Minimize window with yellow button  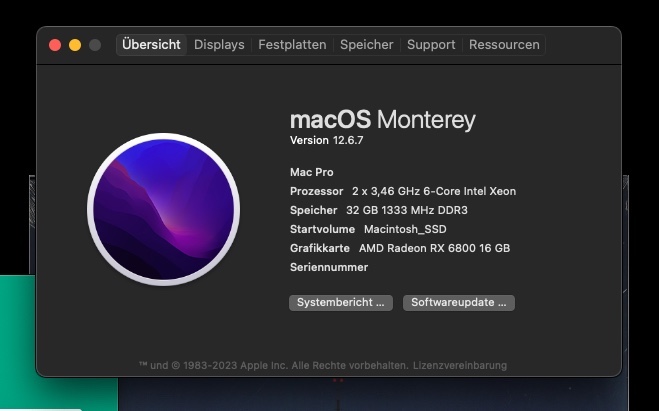75,45
